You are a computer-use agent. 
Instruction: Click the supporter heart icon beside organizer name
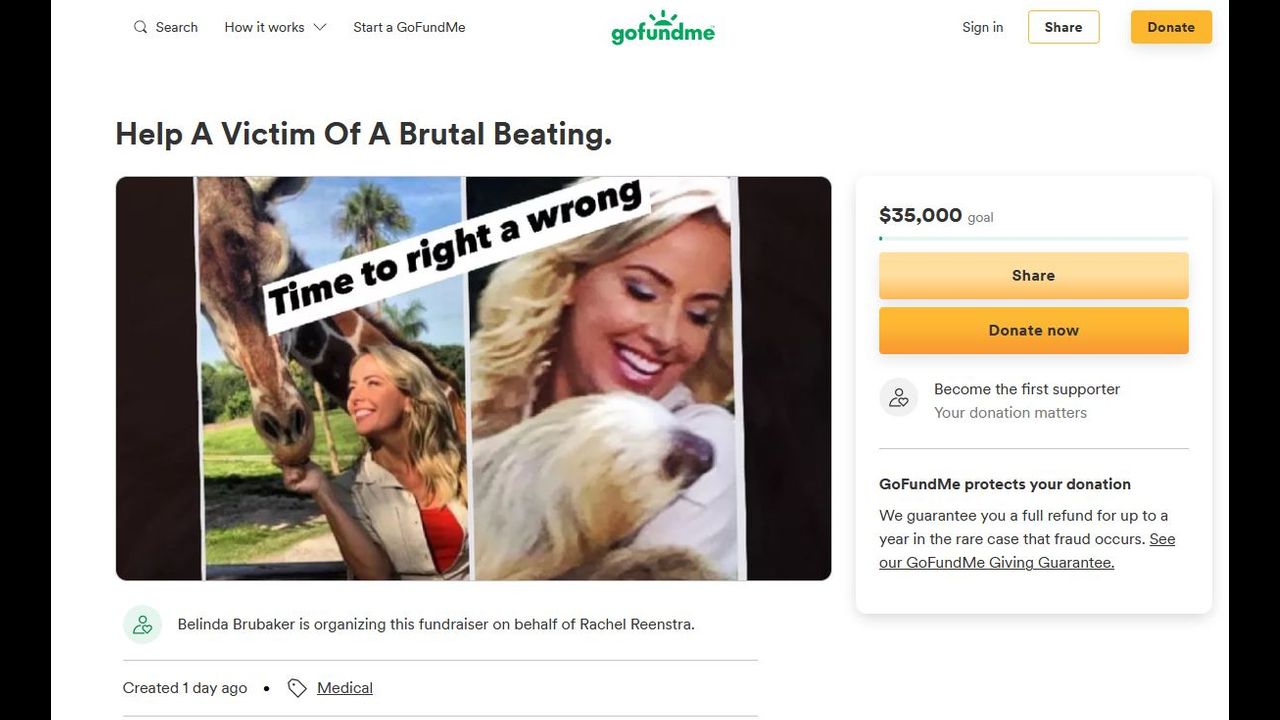pos(142,624)
